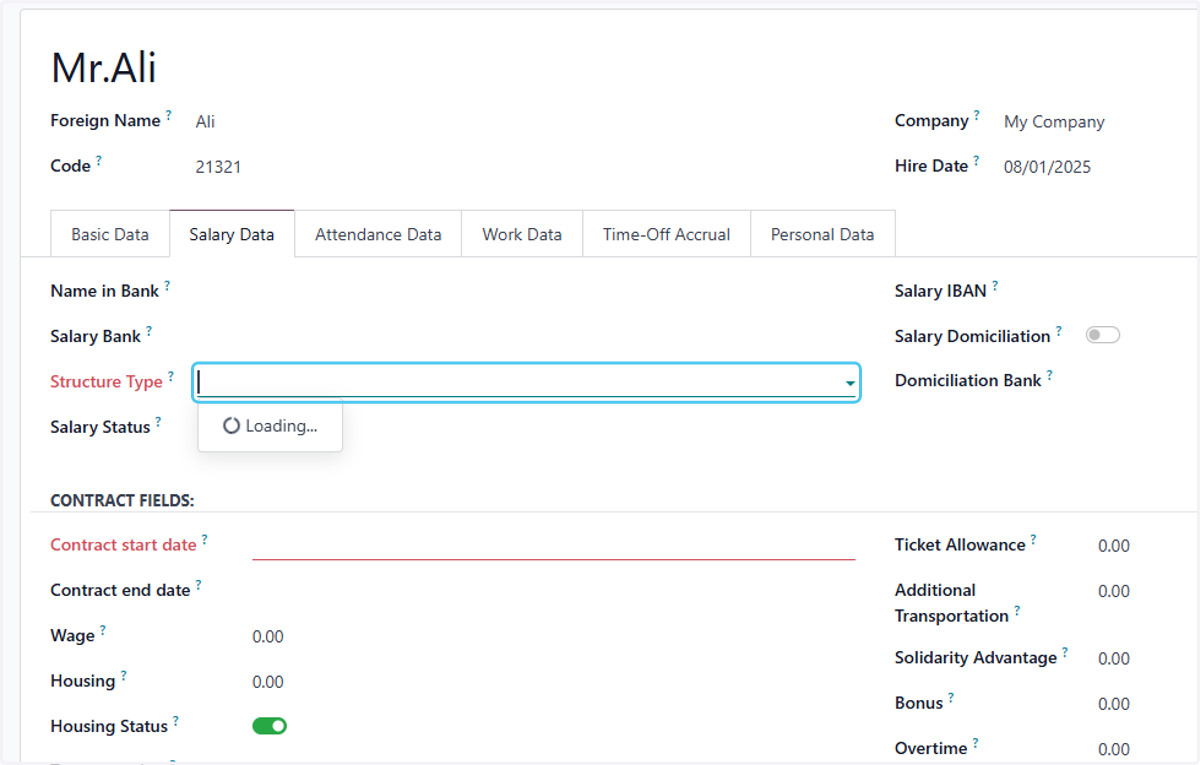The image size is (1200, 765).
Task: Switch to the Basic Data tab
Action: coord(110,235)
